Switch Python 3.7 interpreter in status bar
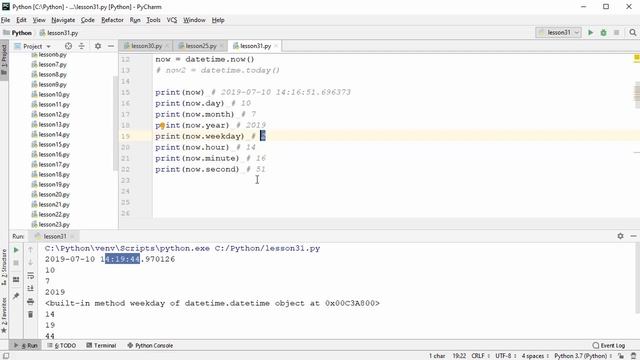Screen dimensions: 640x360 [x=582, y=356]
